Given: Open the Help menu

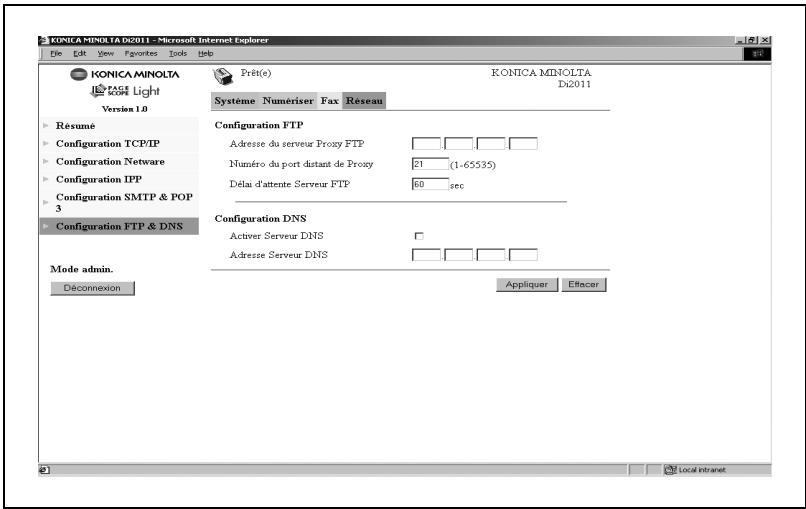Looking at the screenshot, I should coord(206,53).
